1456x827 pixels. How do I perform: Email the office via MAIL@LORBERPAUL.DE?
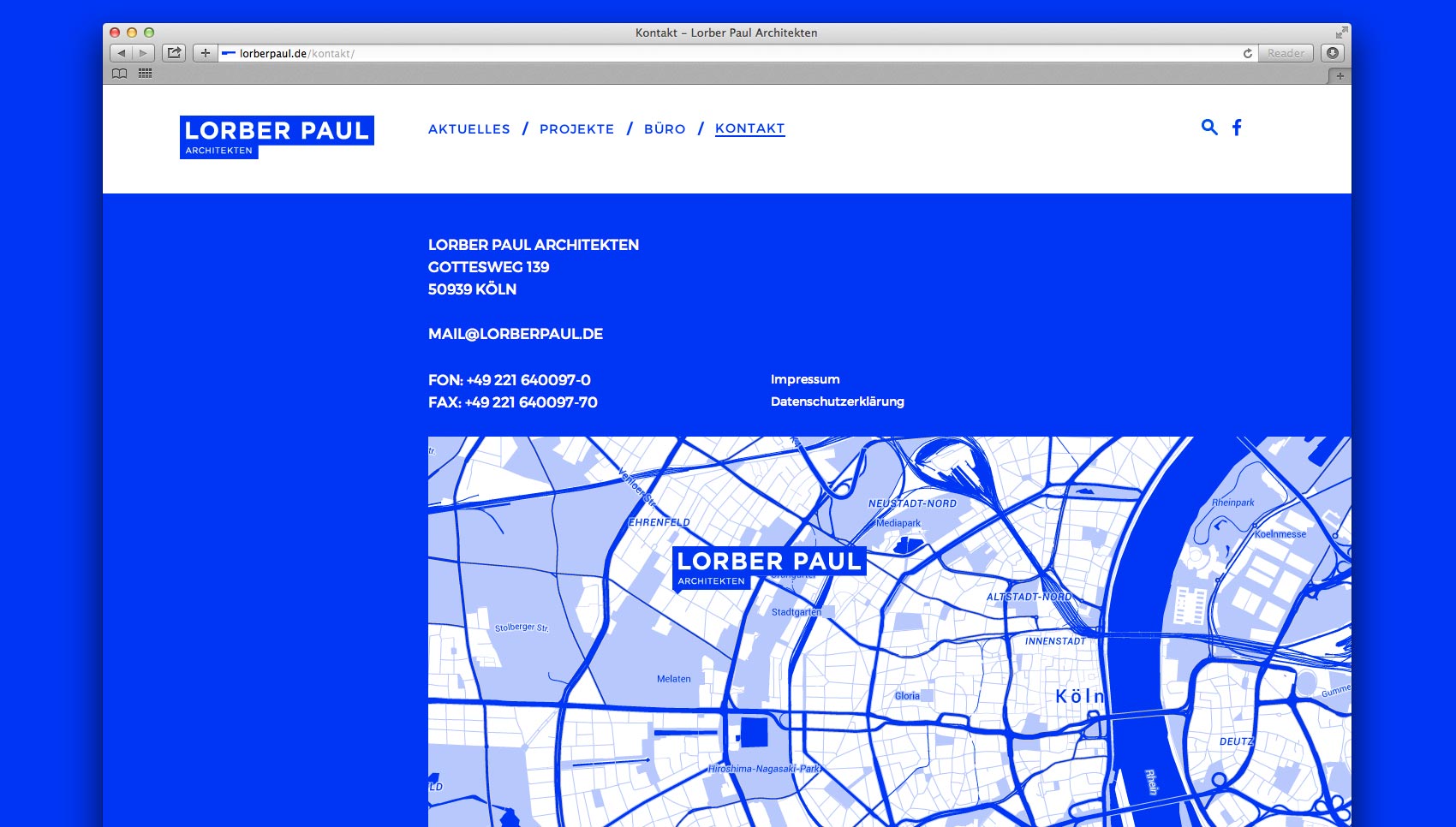(516, 334)
